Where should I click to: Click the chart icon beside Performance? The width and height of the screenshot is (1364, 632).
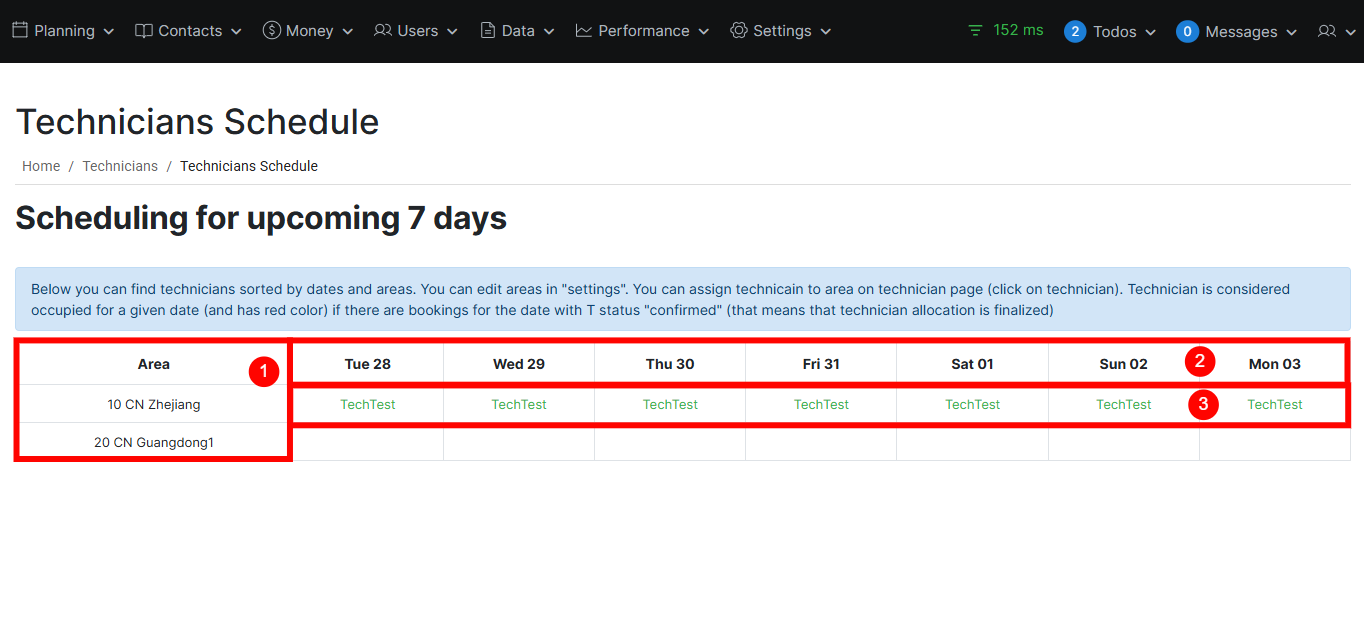[x=584, y=31]
